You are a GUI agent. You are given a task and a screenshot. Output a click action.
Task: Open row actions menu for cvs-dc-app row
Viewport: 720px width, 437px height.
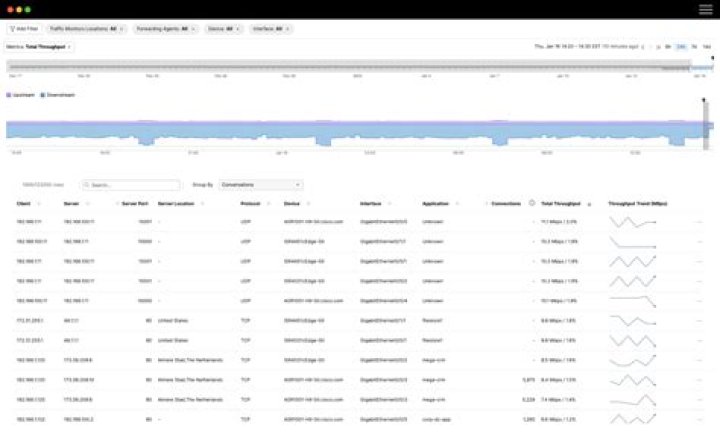click(x=699, y=420)
